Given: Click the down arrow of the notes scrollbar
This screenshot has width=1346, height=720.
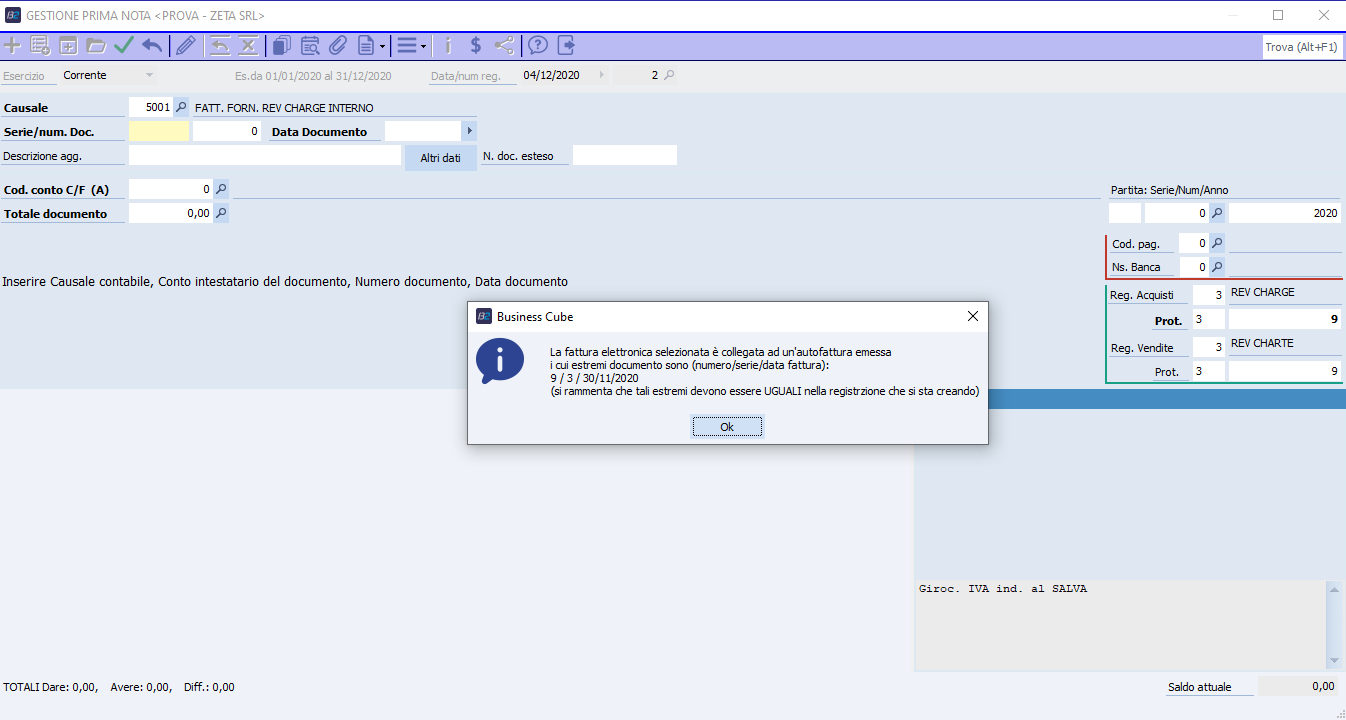Looking at the screenshot, I should tap(1333, 661).
